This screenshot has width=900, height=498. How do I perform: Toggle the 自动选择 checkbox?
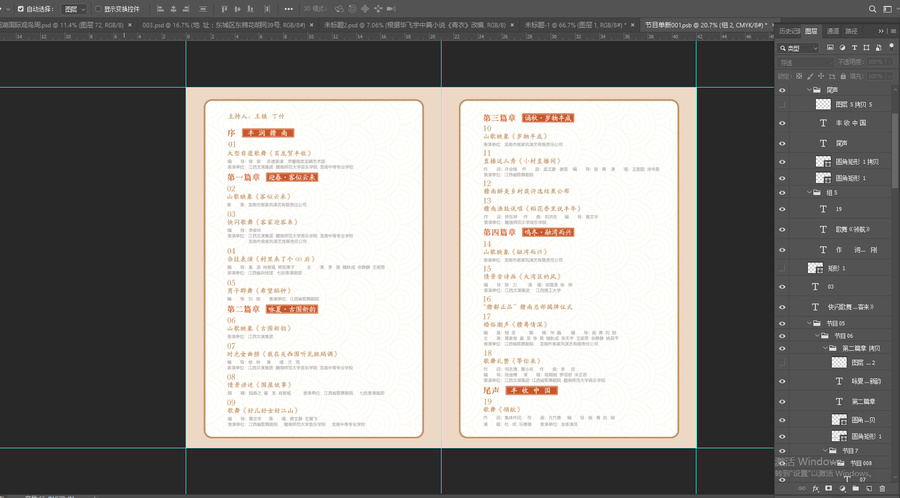21,9
